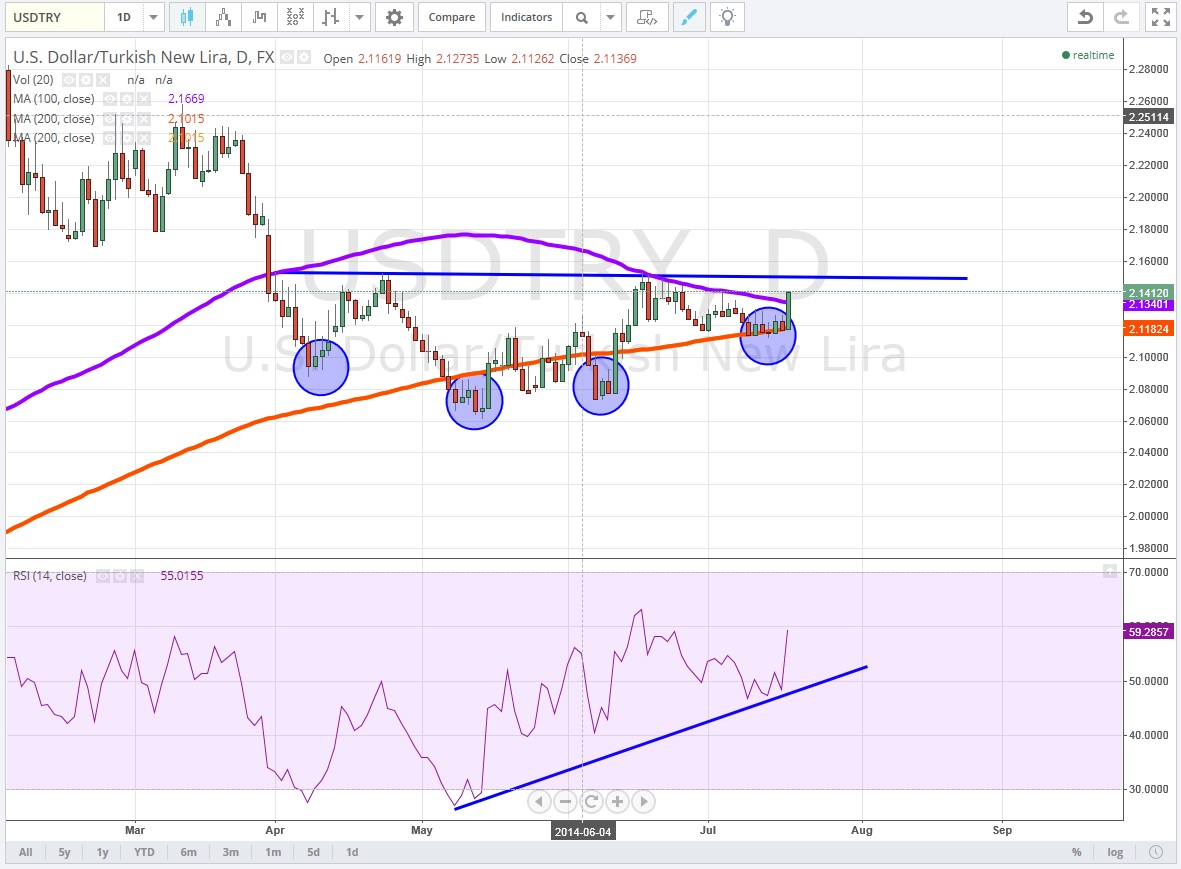Select the YTD time range
1181x869 pixels.
[144, 852]
